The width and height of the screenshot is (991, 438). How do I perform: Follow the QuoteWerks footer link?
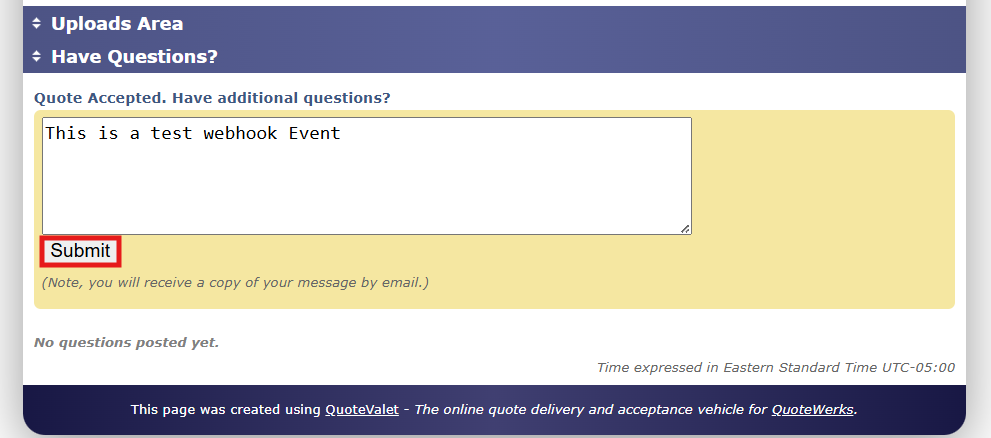coord(812,409)
